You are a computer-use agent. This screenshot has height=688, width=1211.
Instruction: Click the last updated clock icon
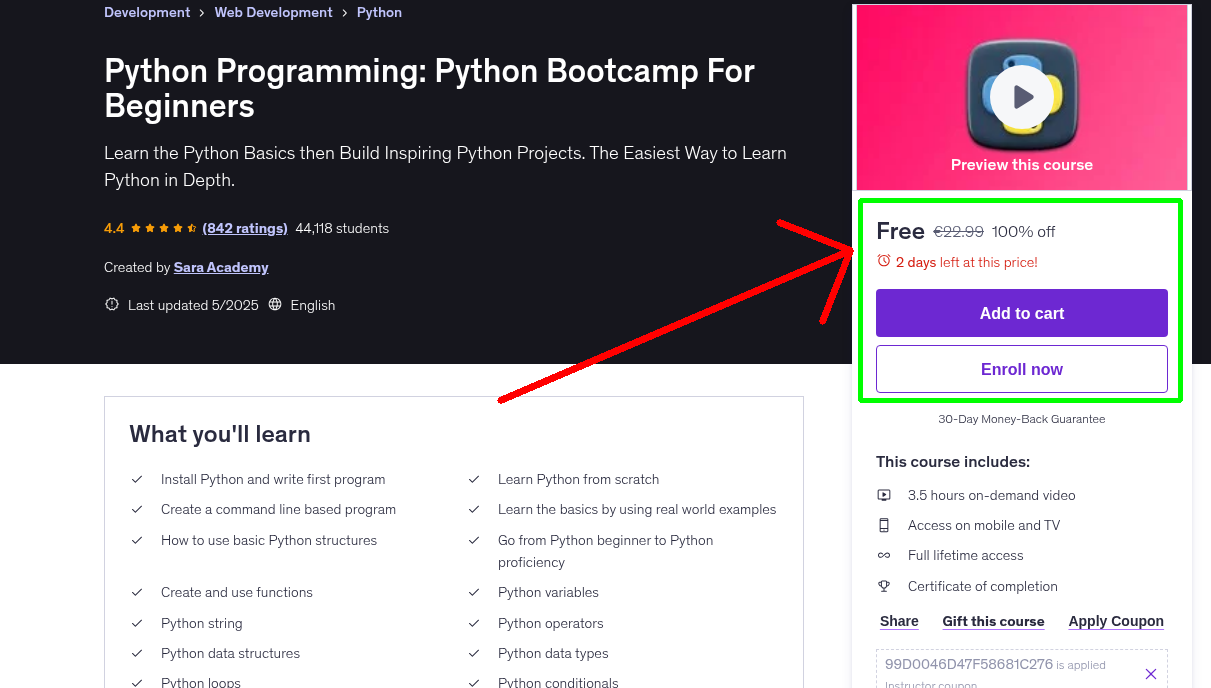pos(111,305)
